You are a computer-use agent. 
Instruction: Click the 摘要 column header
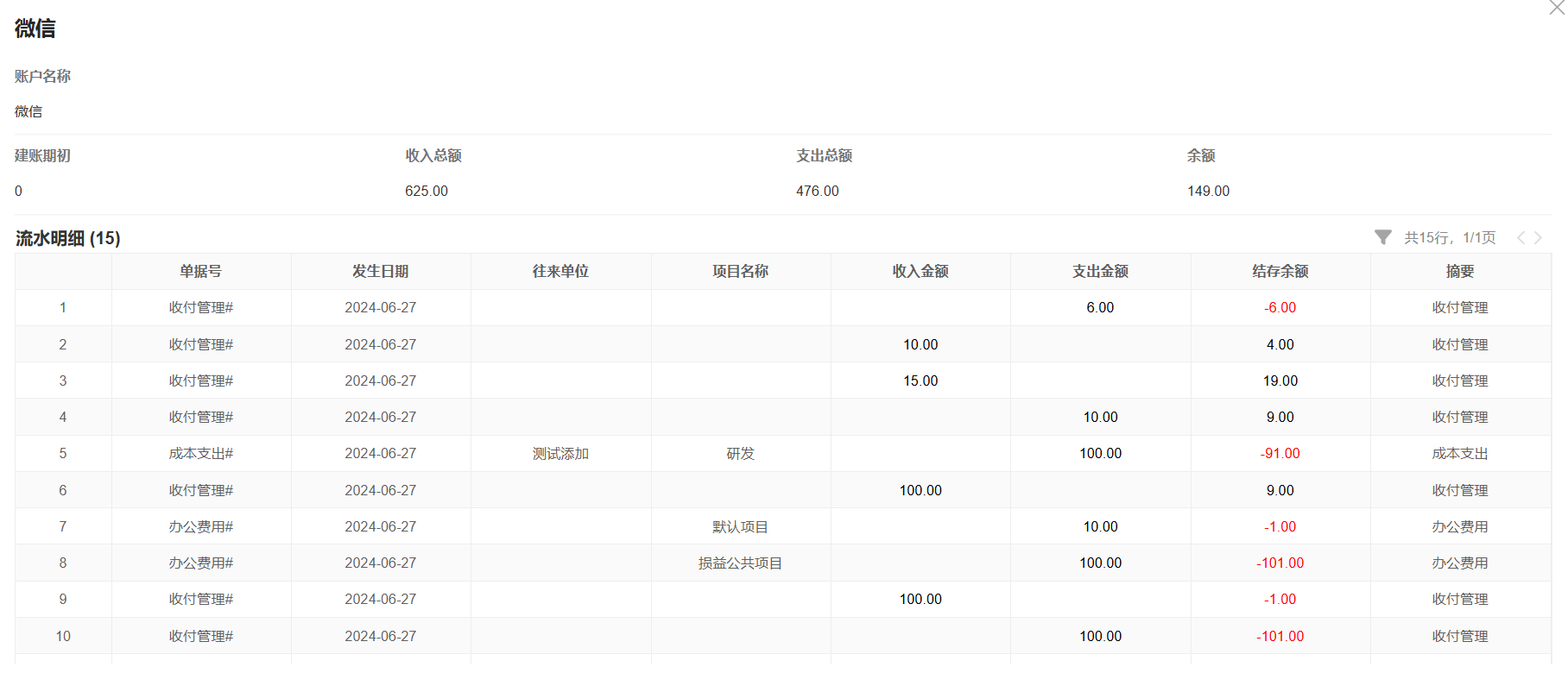(x=1460, y=272)
